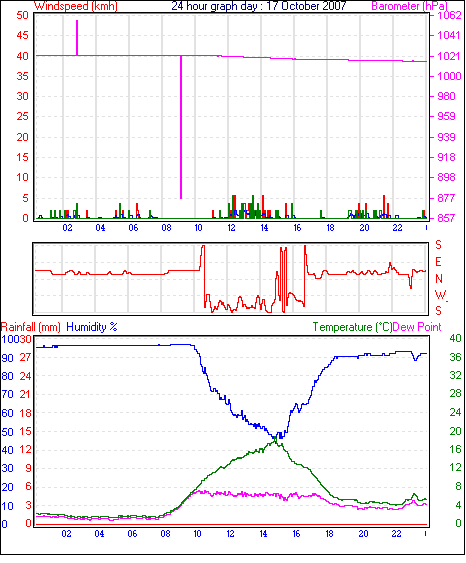Click the Barometer (hPa) axis label
466x563 pixels.
(409, 6)
